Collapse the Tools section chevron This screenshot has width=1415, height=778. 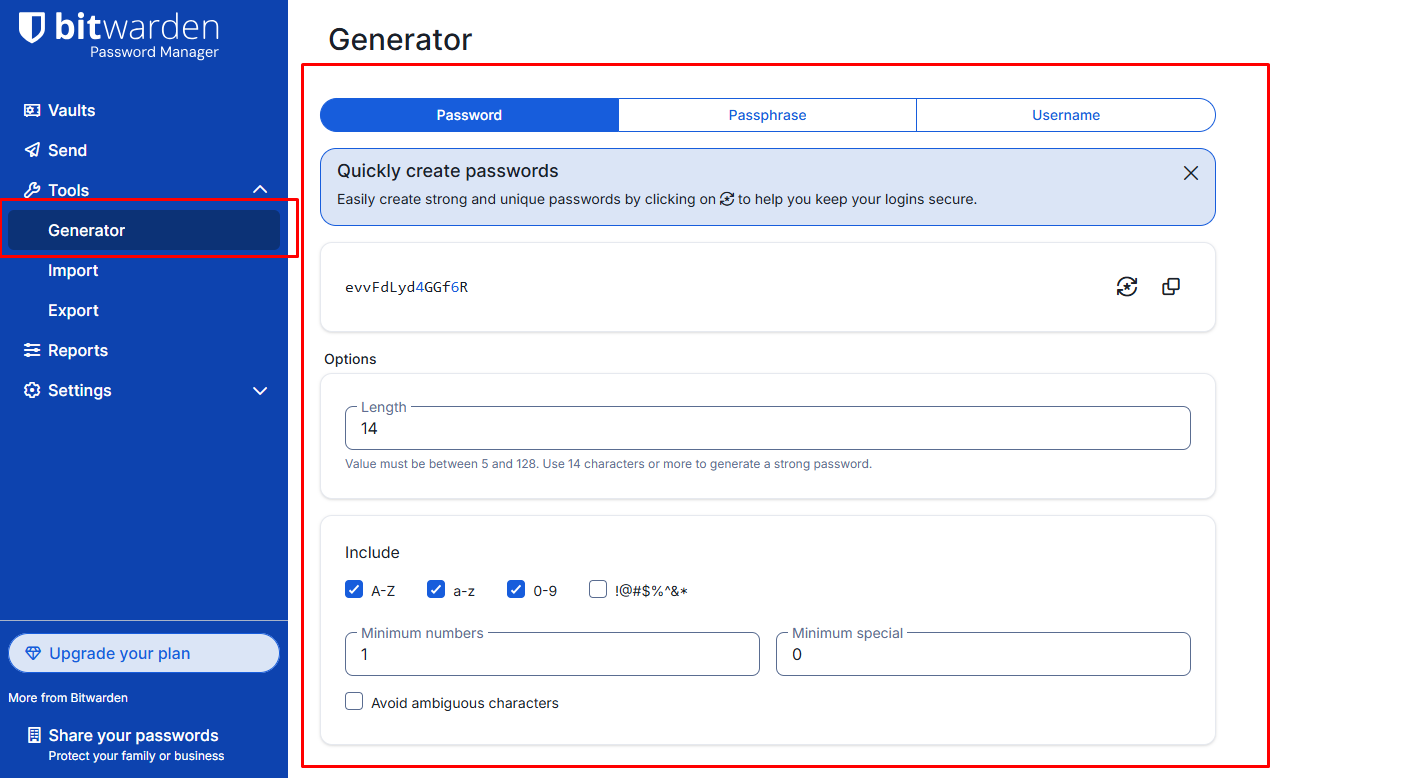[260, 190]
